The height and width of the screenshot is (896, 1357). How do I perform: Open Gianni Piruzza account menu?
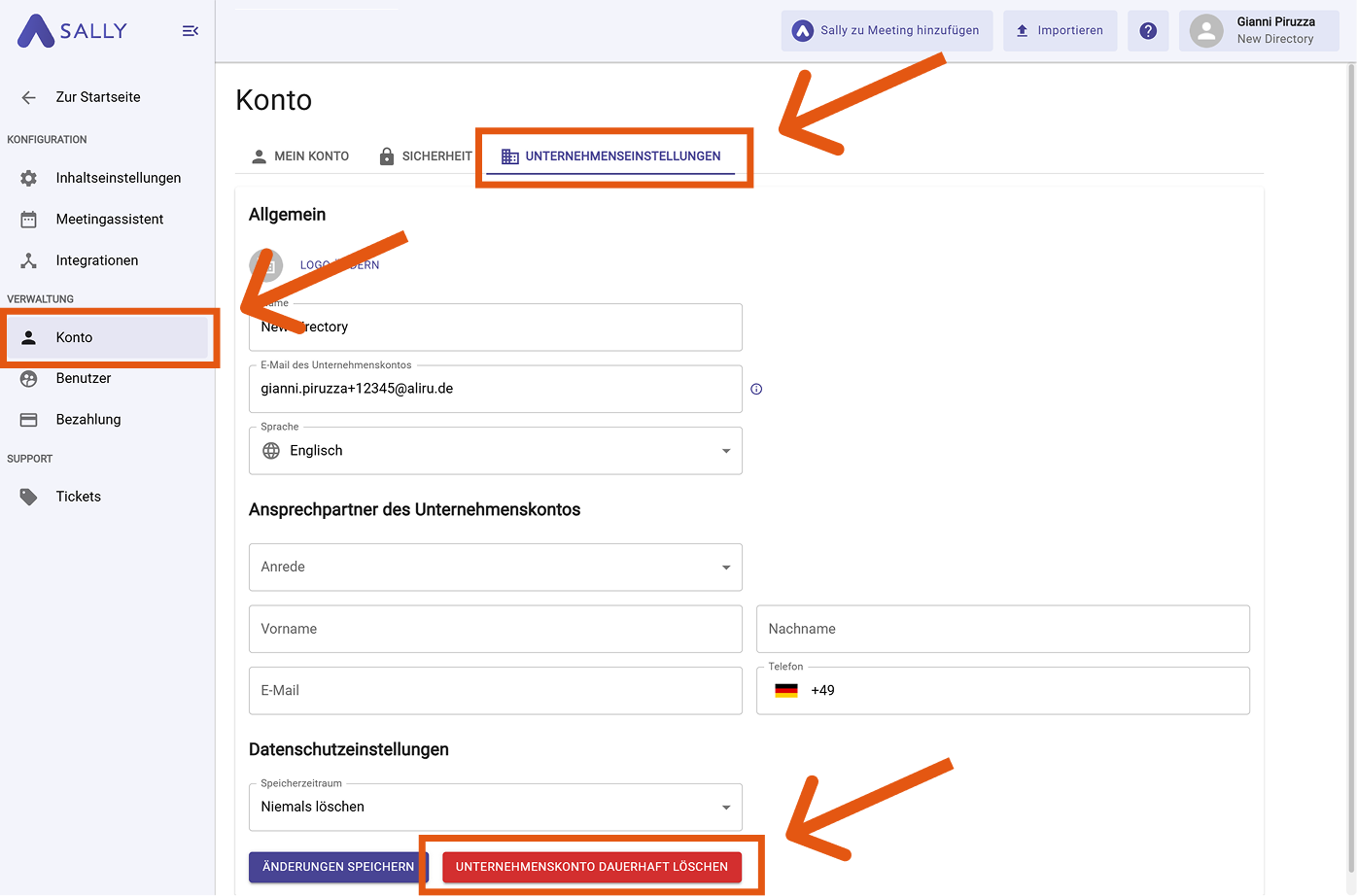click(x=1259, y=31)
